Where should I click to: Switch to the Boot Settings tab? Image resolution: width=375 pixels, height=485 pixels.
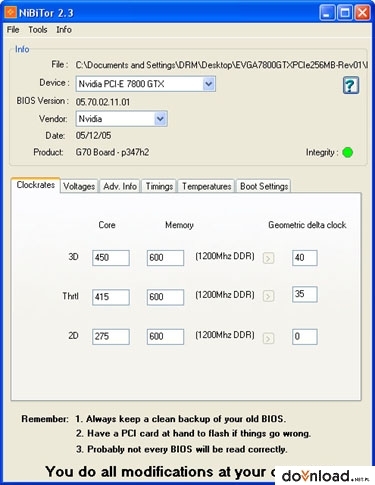[264, 186]
